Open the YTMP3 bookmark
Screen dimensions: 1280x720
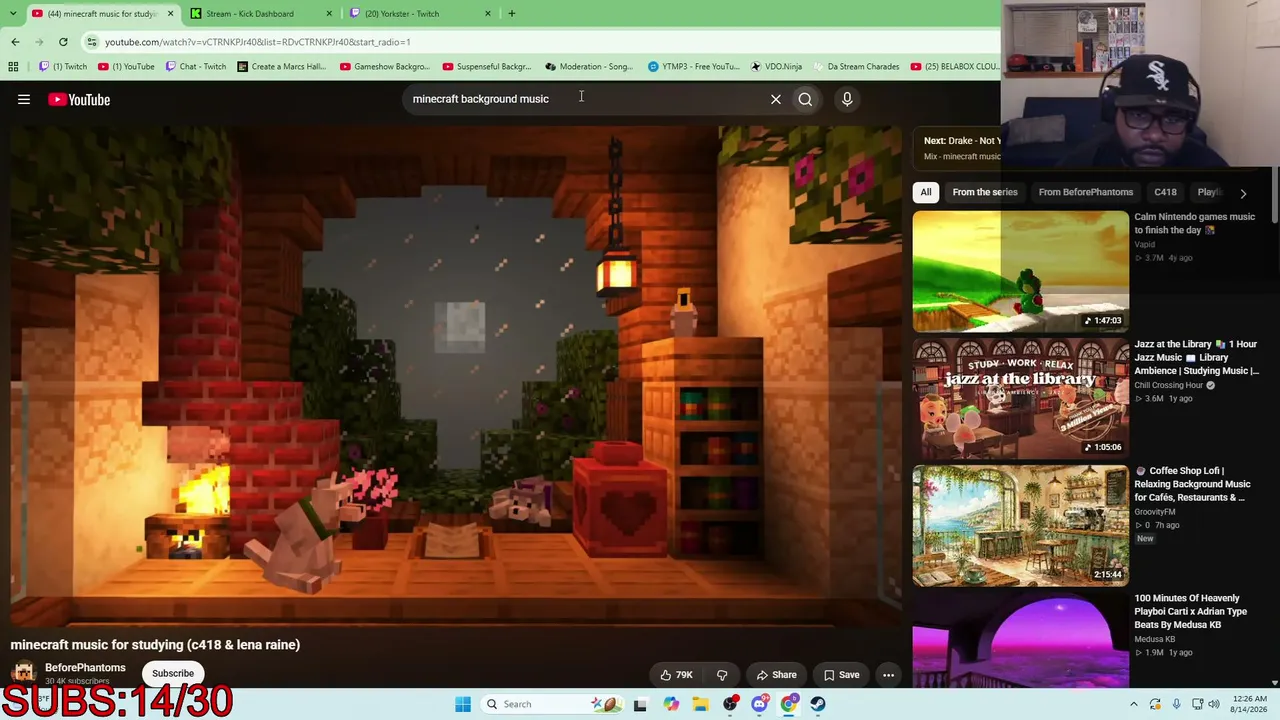pyautogui.click(x=693, y=67)
